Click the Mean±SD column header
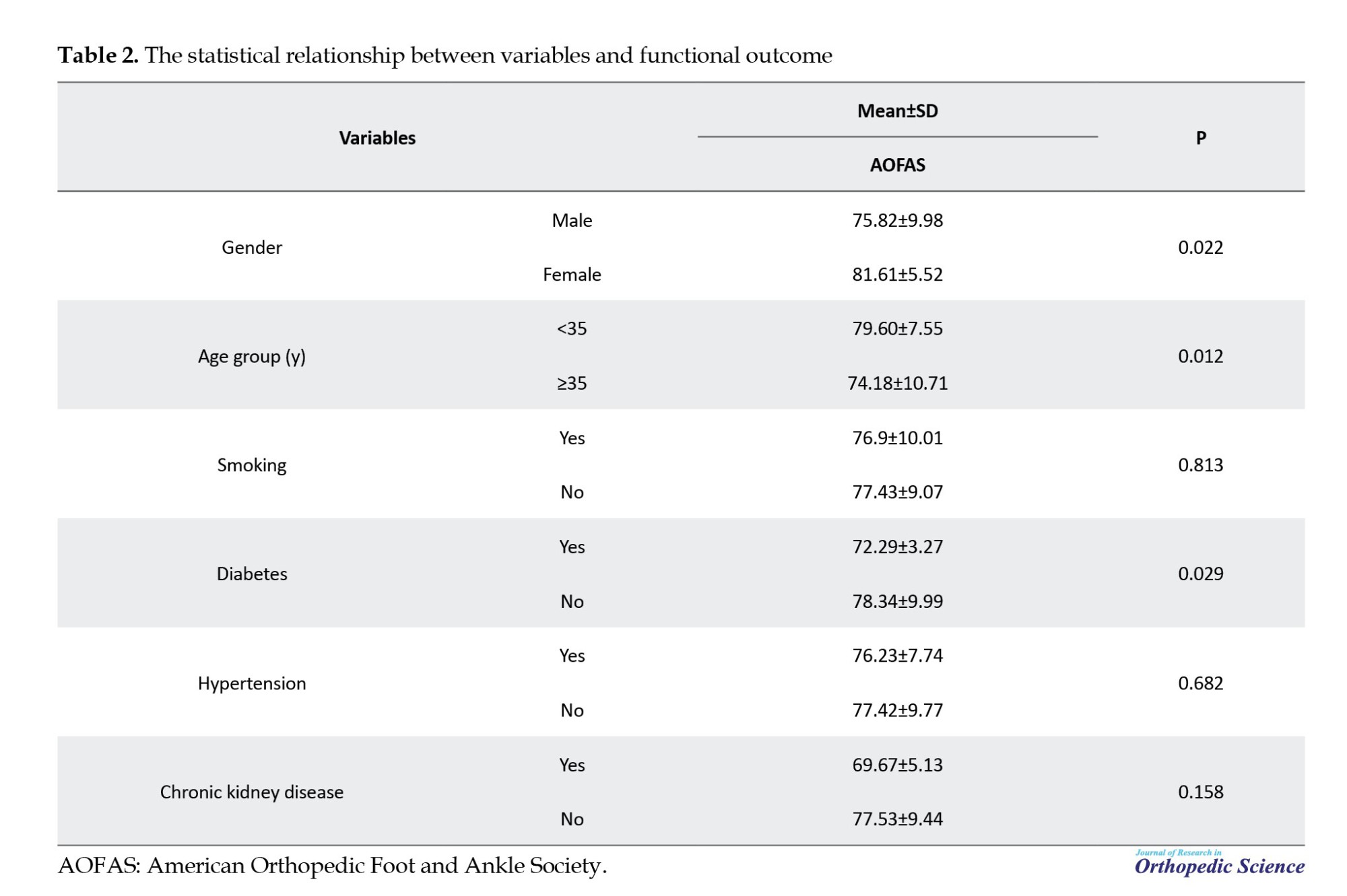 [x=897, y=111]
